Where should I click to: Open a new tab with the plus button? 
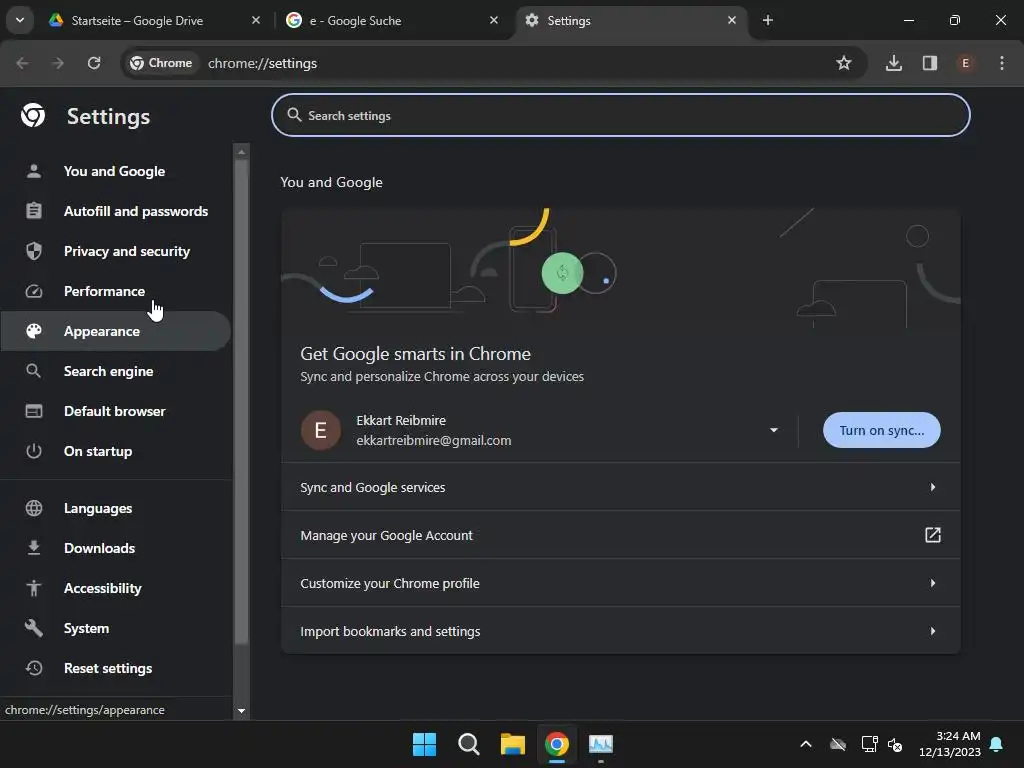pyautogui.click(x=767, y=21)
